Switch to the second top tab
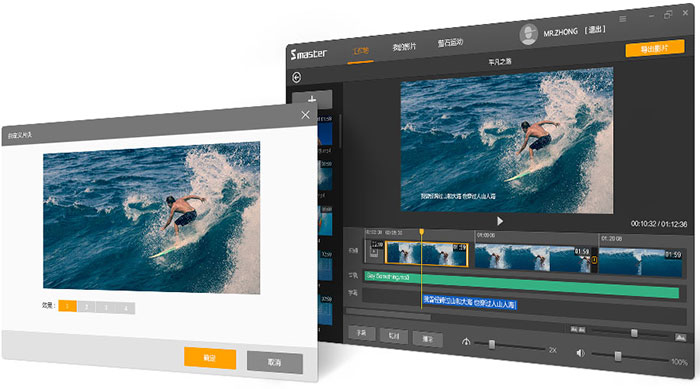The height and width of the screenshot is (389, 700). [x=404, y=46]
